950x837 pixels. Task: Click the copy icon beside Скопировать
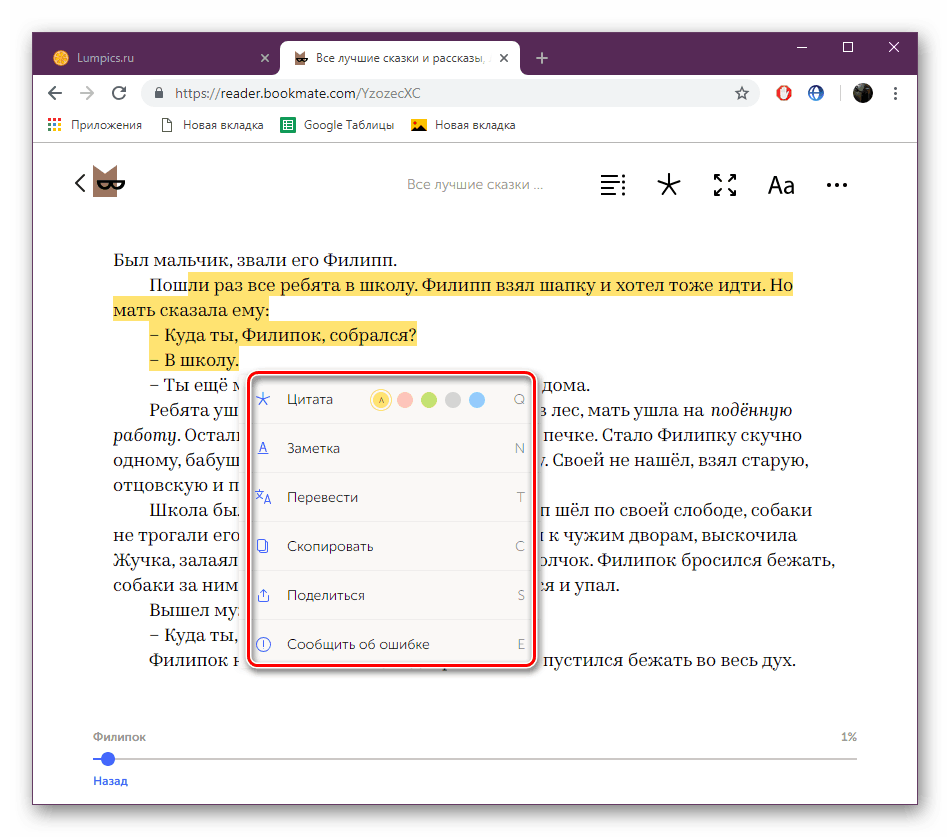pyautogui.click(x=263, y=546)
